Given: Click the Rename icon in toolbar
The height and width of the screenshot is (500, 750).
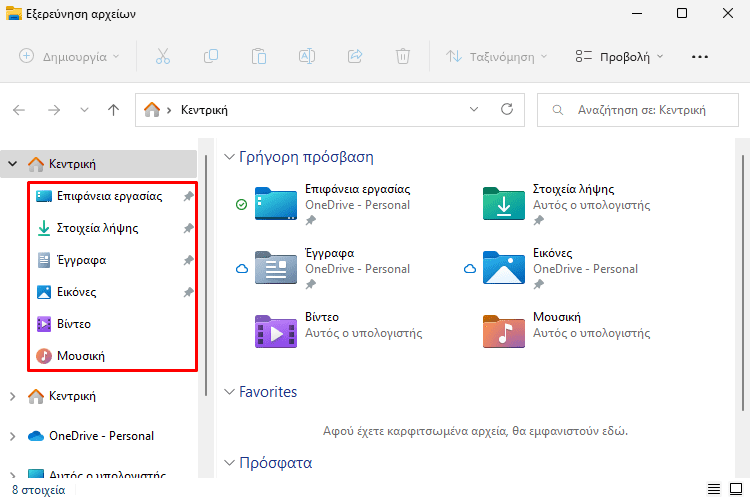Looking at the screenshot, I should pos(307,56).
